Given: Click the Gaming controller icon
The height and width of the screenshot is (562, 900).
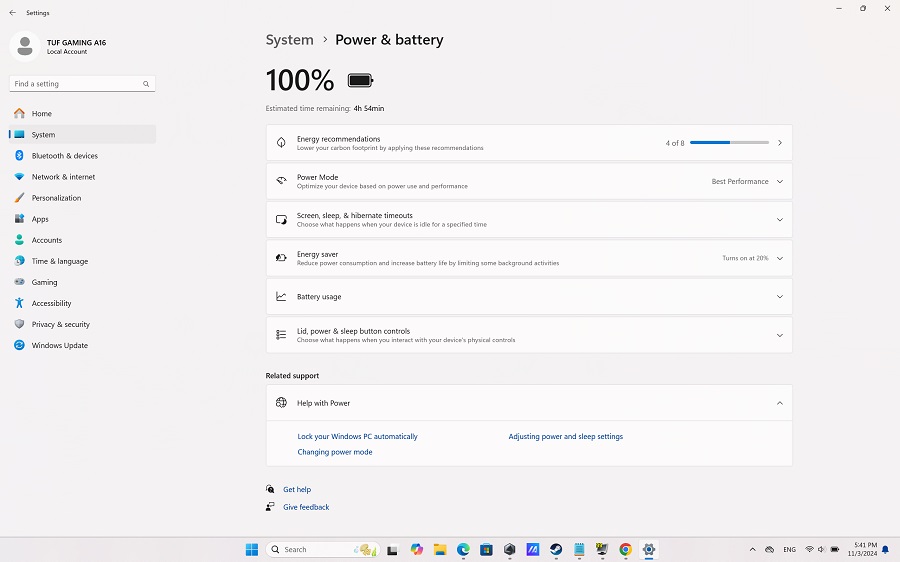Looking at the screenshot, I should (x=19, y=283).
